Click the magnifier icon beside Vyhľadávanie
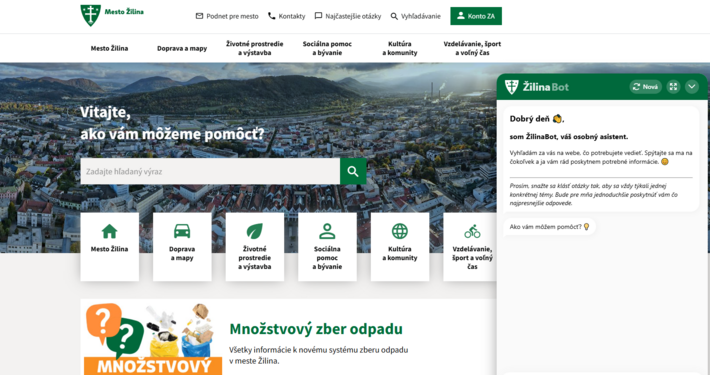The width and height of the screenshot is (710, 375). [394, 16]
